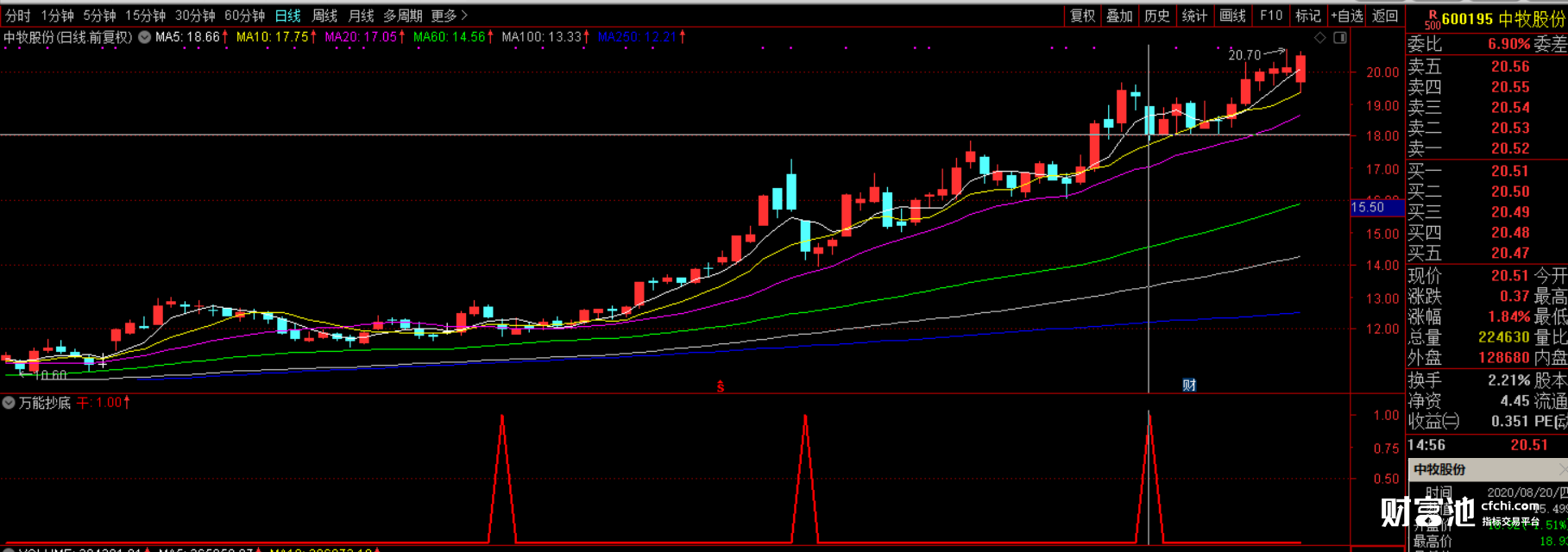Switch to the 15分钟 period
1568x552 pixels.
point(145,16)
